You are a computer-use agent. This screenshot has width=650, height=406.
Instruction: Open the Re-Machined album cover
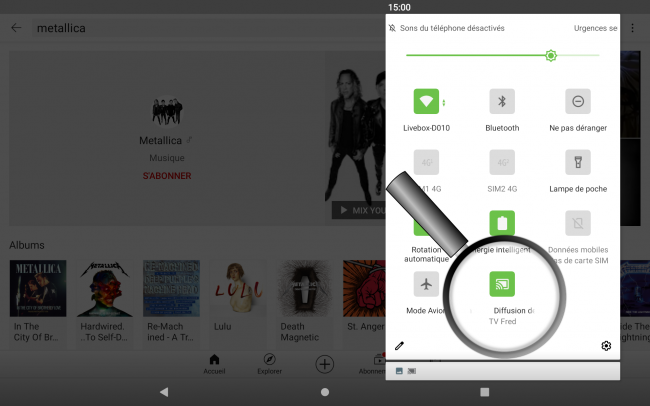172,288
